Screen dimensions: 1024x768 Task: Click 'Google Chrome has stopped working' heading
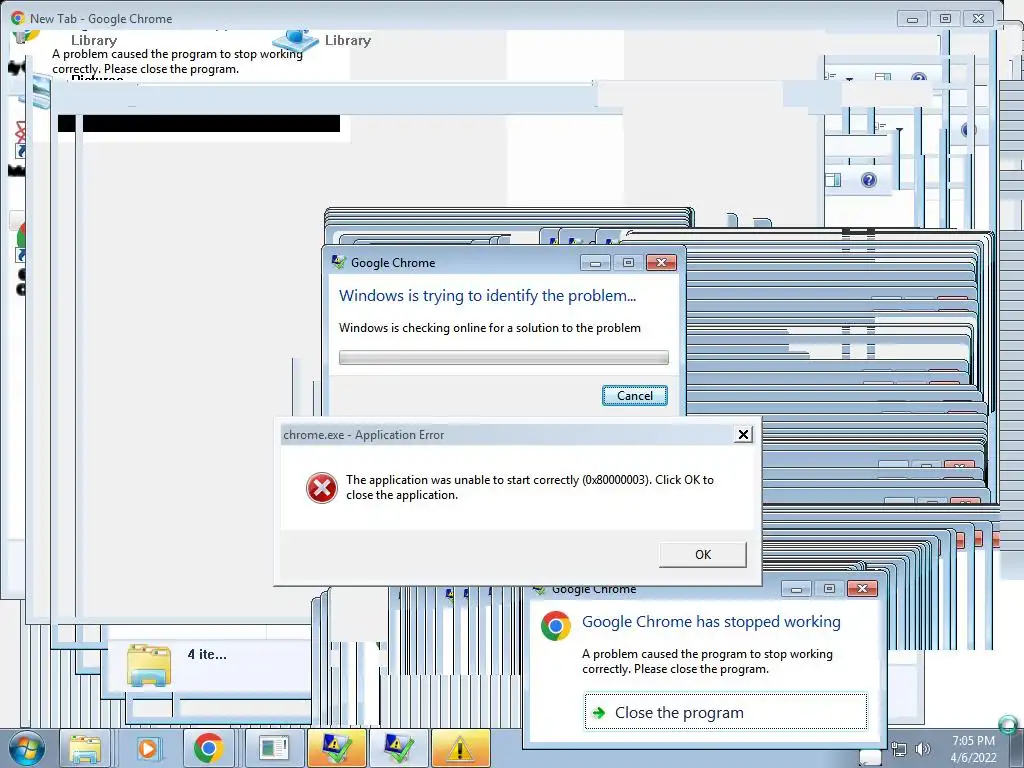[x=711, y=622]
